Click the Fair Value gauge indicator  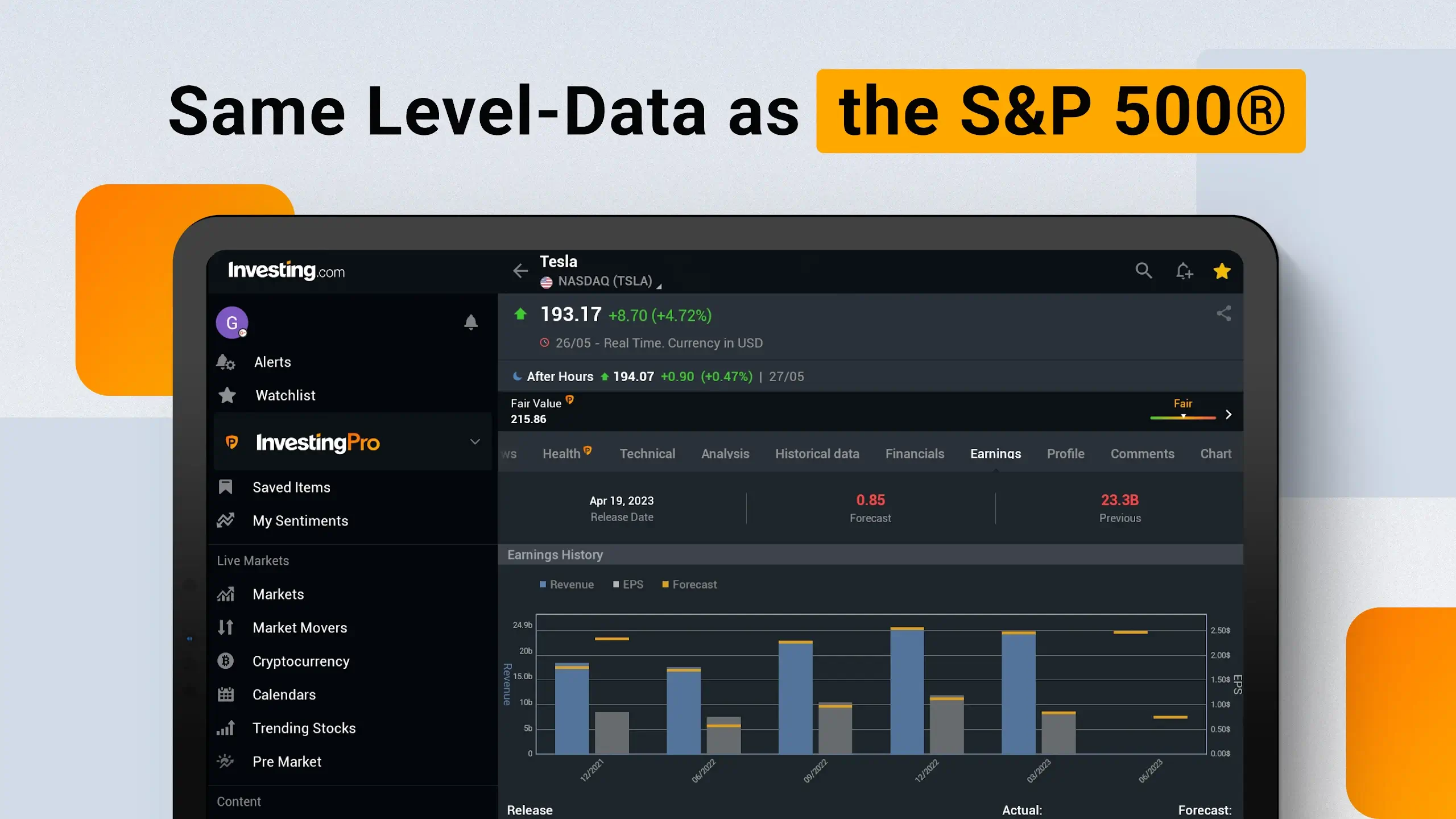pos(1183,416)
